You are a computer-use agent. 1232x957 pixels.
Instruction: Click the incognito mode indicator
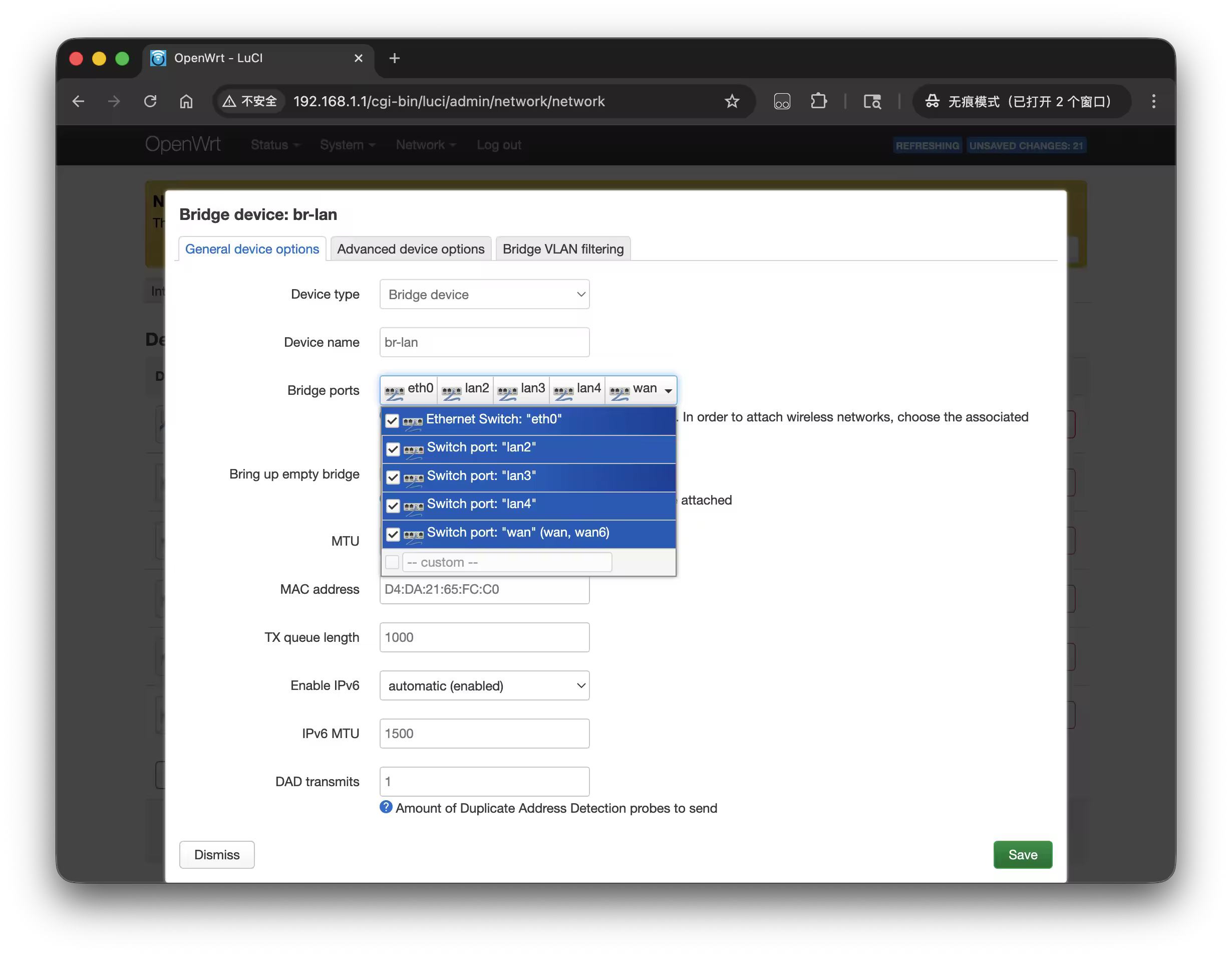(1021, 101)
